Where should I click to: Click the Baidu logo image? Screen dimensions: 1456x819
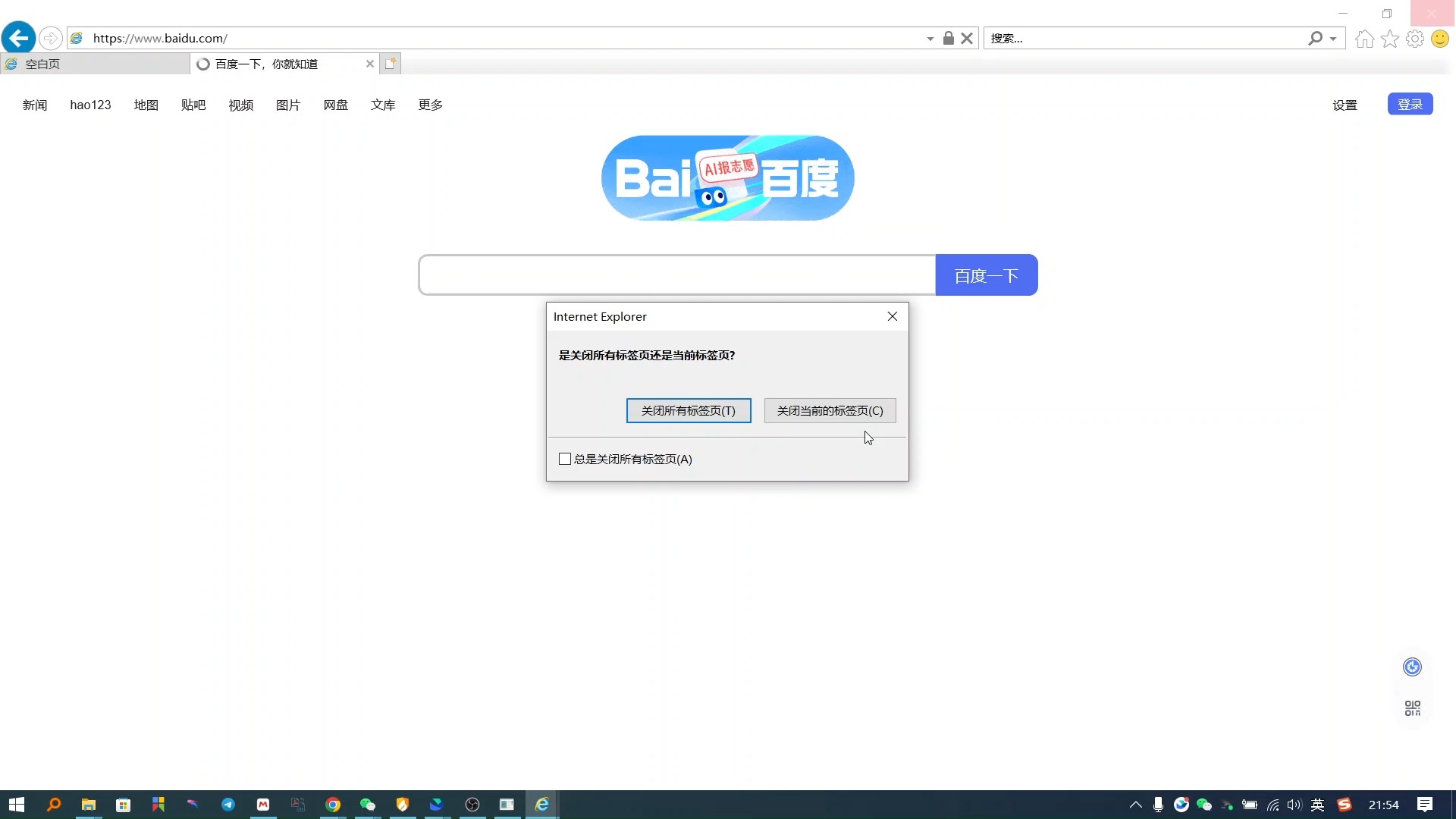(728, 178)
